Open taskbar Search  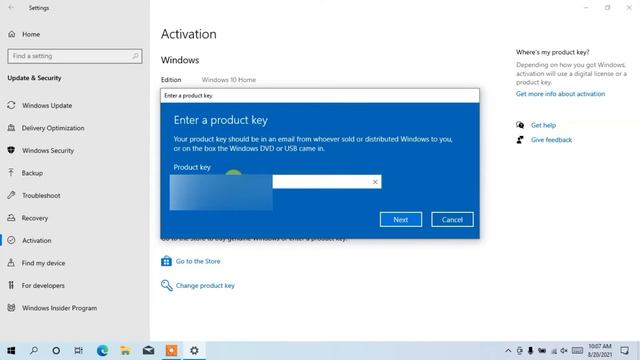(x=34, y=350)
